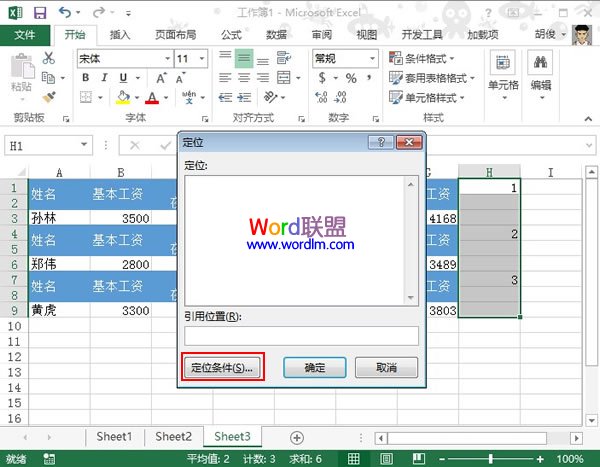Switch to Page Break Preview icon
600x467 pixels.
(x=419, y=458)
